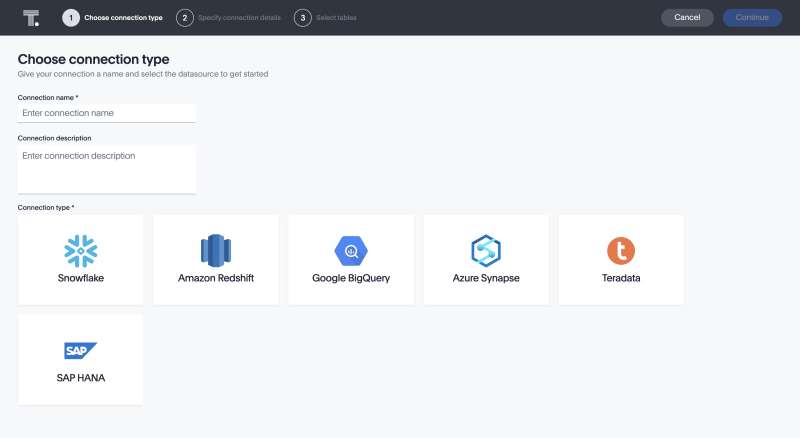
Task: Click step 2 circle indicator
Action: point(185,18)
